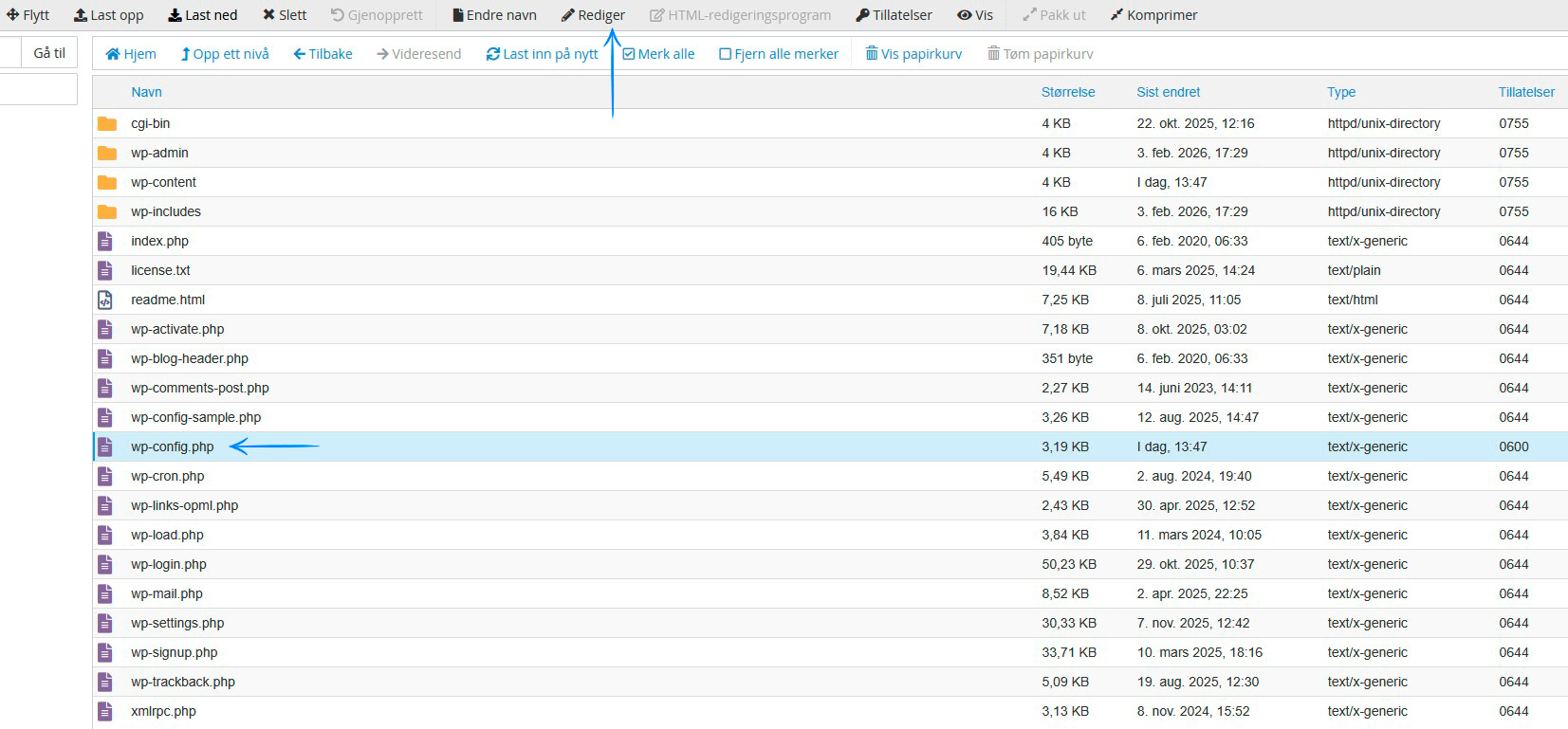Screen dimensions: 1568x729
Task: Open the Last opp upload tool
Action: tap(109, 15)
